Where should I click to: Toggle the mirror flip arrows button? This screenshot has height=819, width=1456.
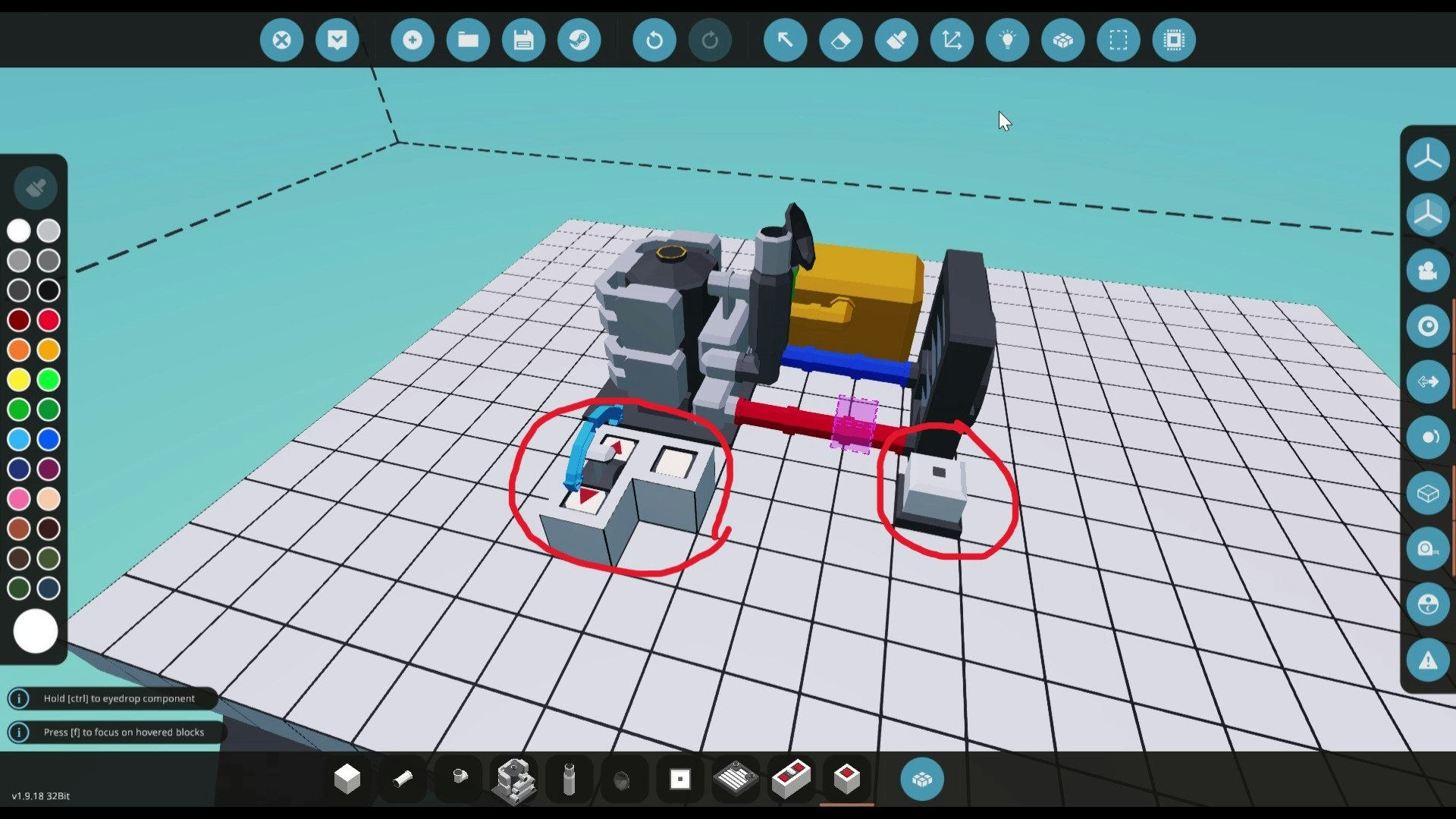pos(1428,381)
